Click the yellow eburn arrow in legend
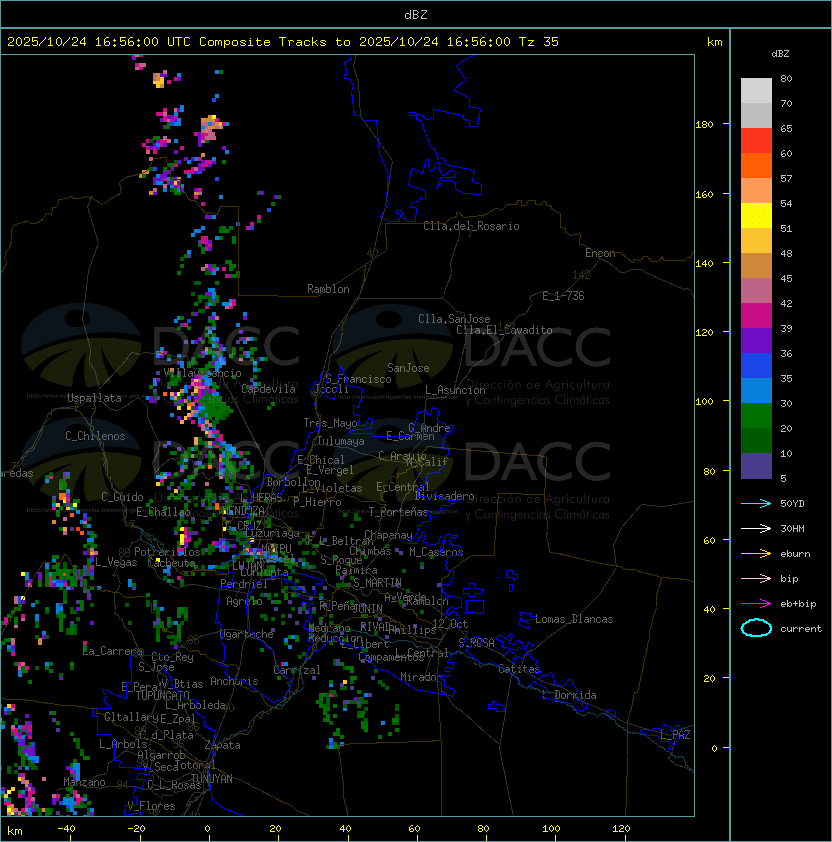Viewport: 832px width, 842px height. 756,554
